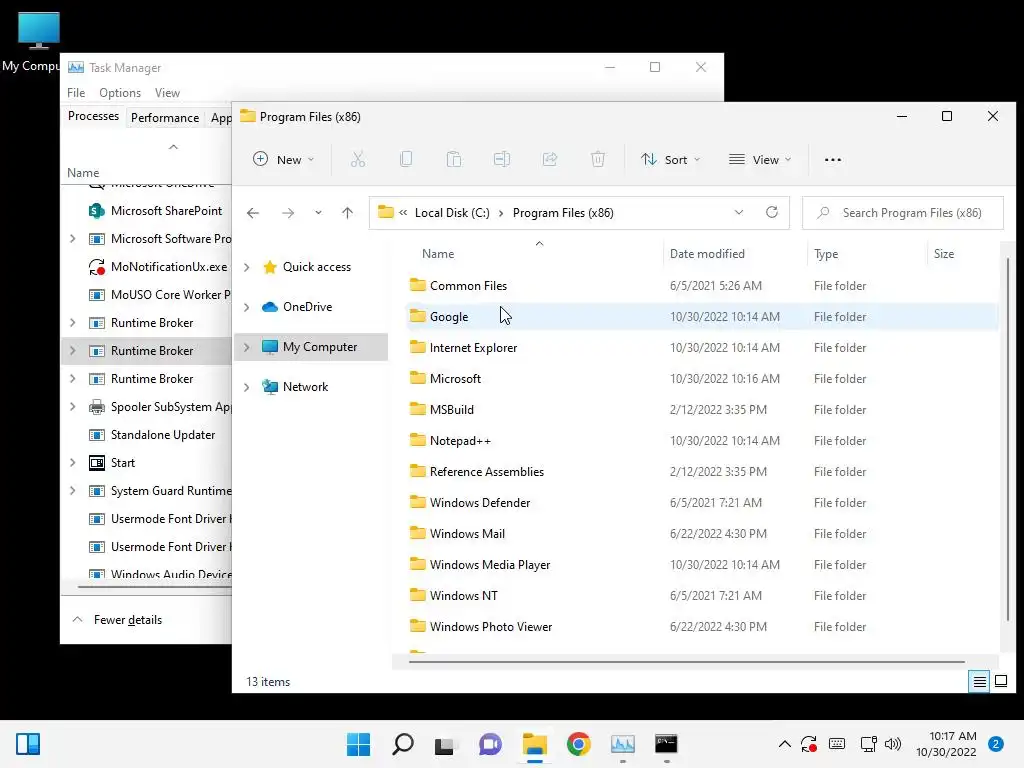The image size is (1024, 768).
Task: Select the MSBuild folder
Action: tap(701, 410)
